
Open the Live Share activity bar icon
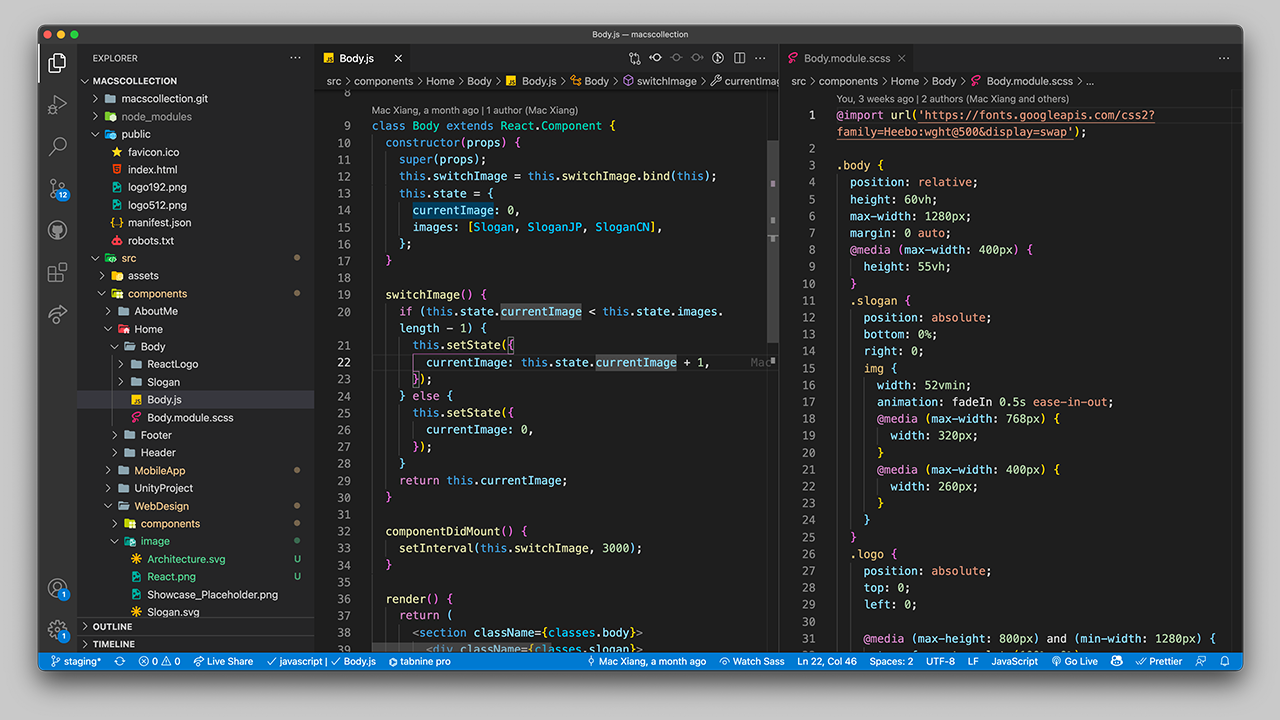click(x=58, y=314)
